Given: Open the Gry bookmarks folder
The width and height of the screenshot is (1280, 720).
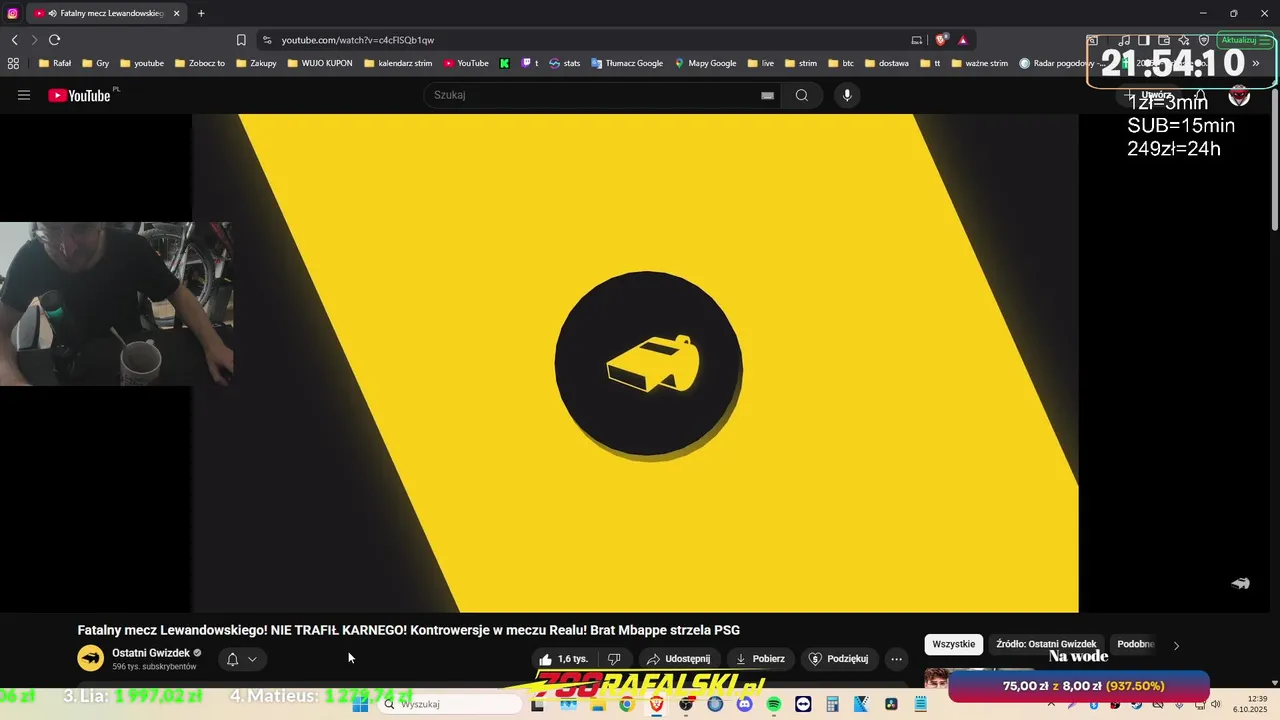Looking at the screenshot, I should pyautogui.click(x=95, y=63).
